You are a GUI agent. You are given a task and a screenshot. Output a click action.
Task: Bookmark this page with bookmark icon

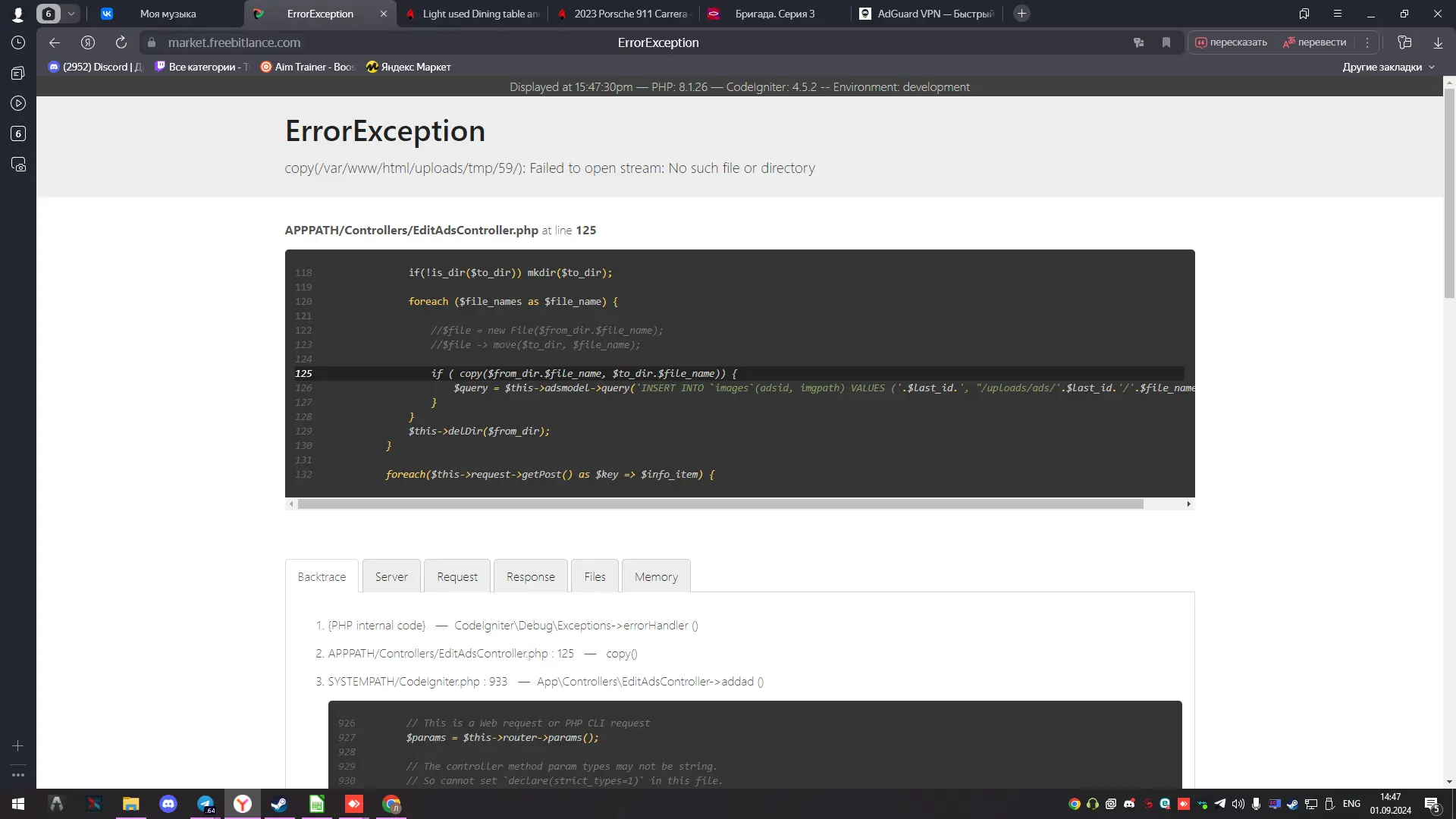point(1166,42)
